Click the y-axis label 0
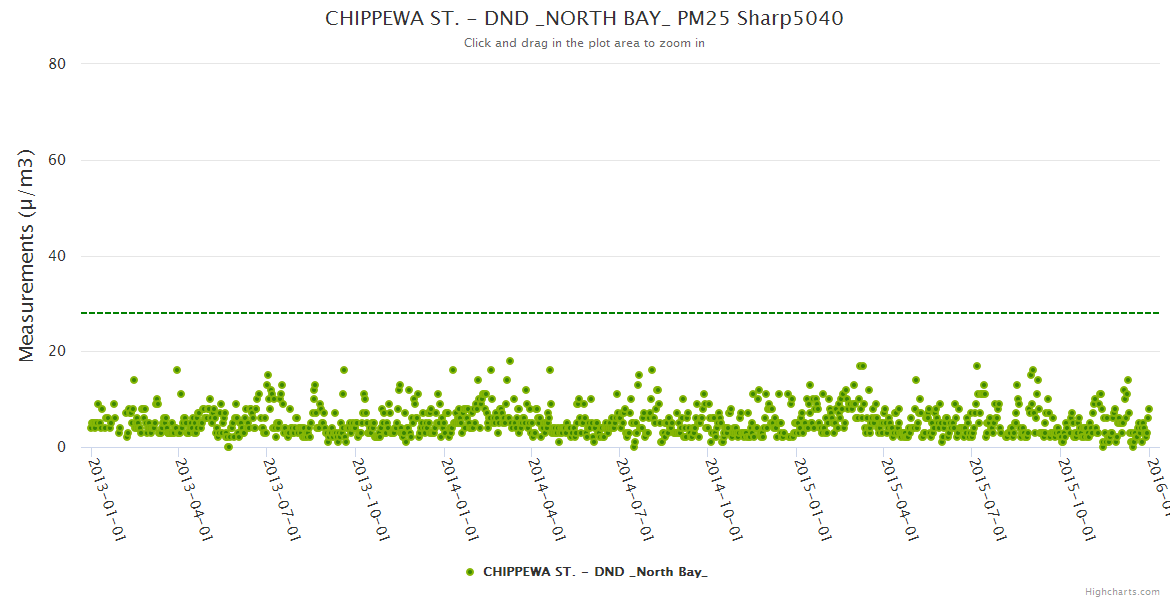This screenshot has width=1170, height=600. coord(61,448)
